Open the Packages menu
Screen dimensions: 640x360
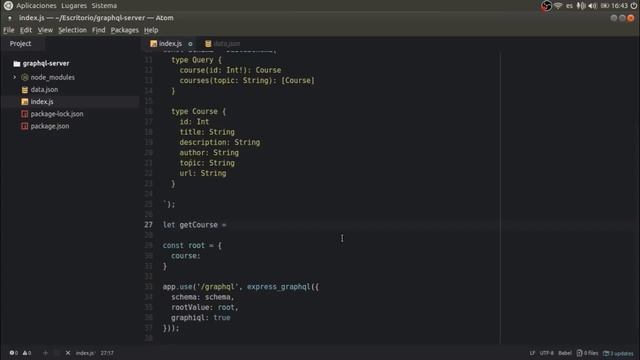[x=124, y=30]
